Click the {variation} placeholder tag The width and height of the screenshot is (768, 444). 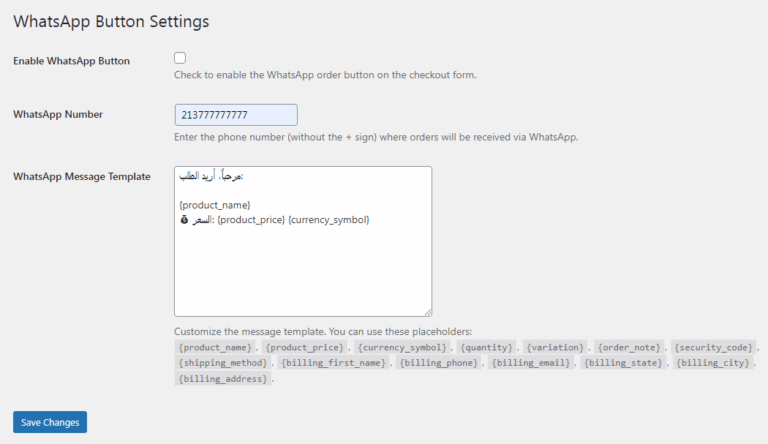pos(557,347)
